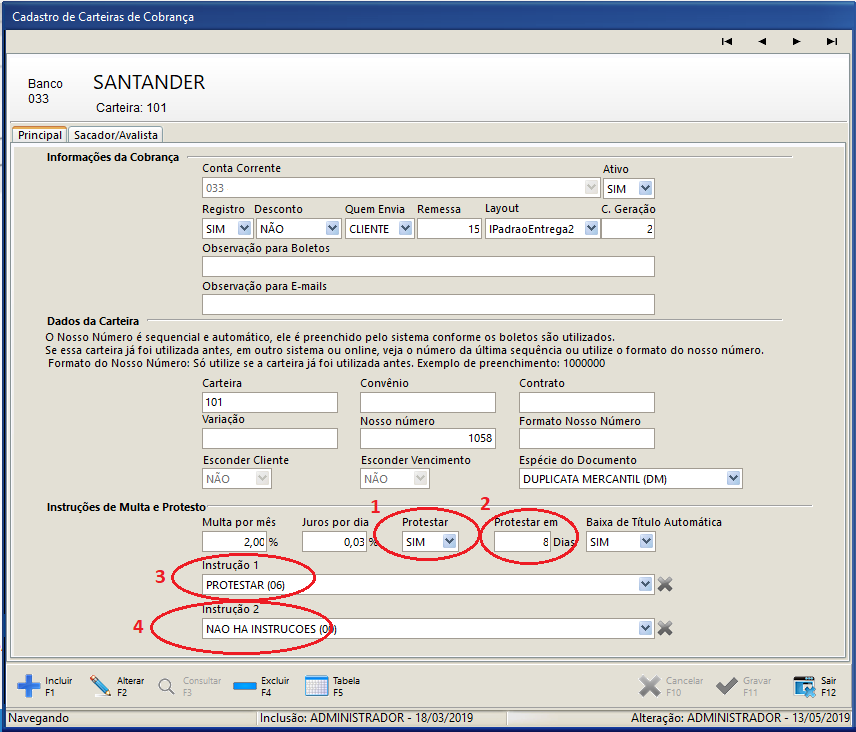
Task: Click 'Alteração: ADMINISTRADOR - 13/05/2019' status text
Action: pyautogui.click(x=740, y=718)
